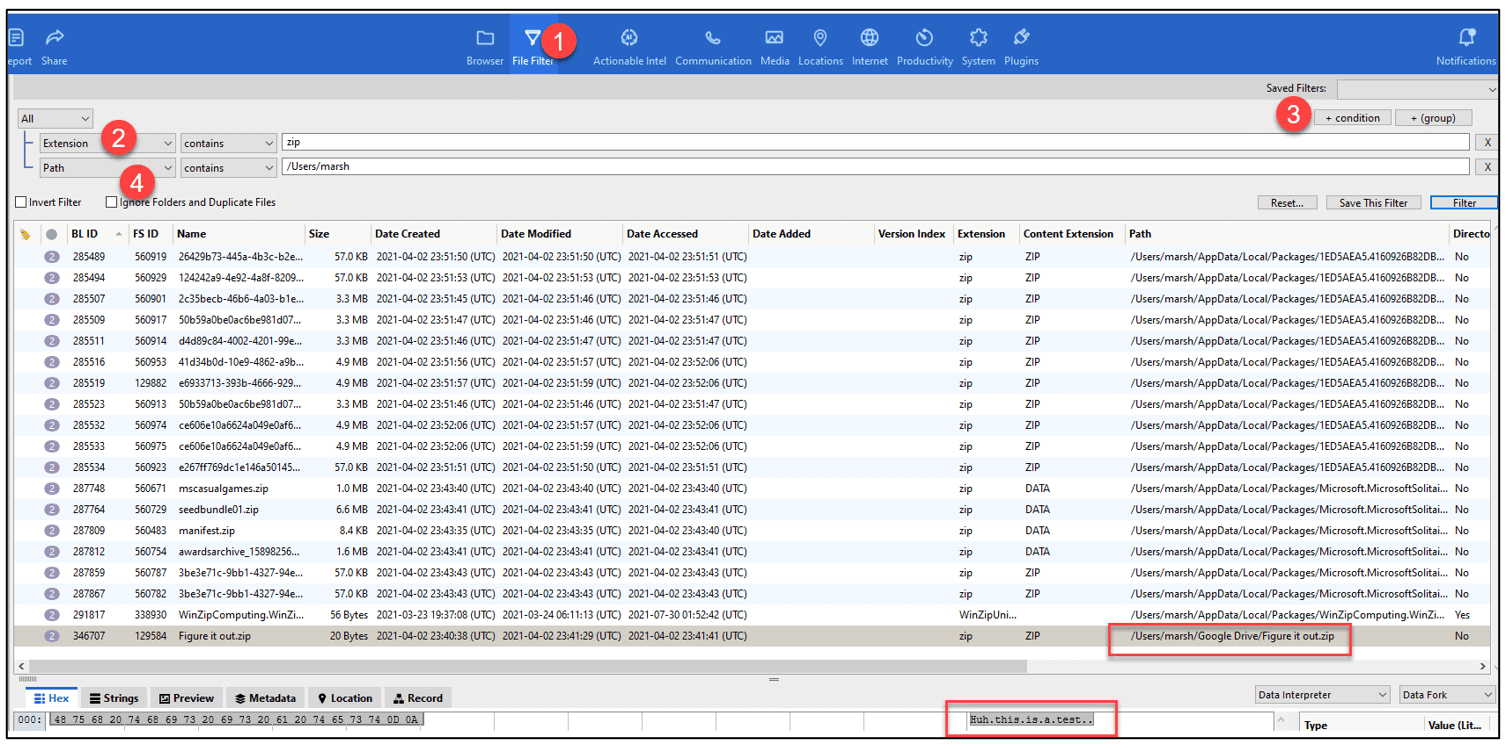Click decoded text Huh.this.is.a.test..
This screenshot has height=749, width=1509.
[x=1031, y=720]
